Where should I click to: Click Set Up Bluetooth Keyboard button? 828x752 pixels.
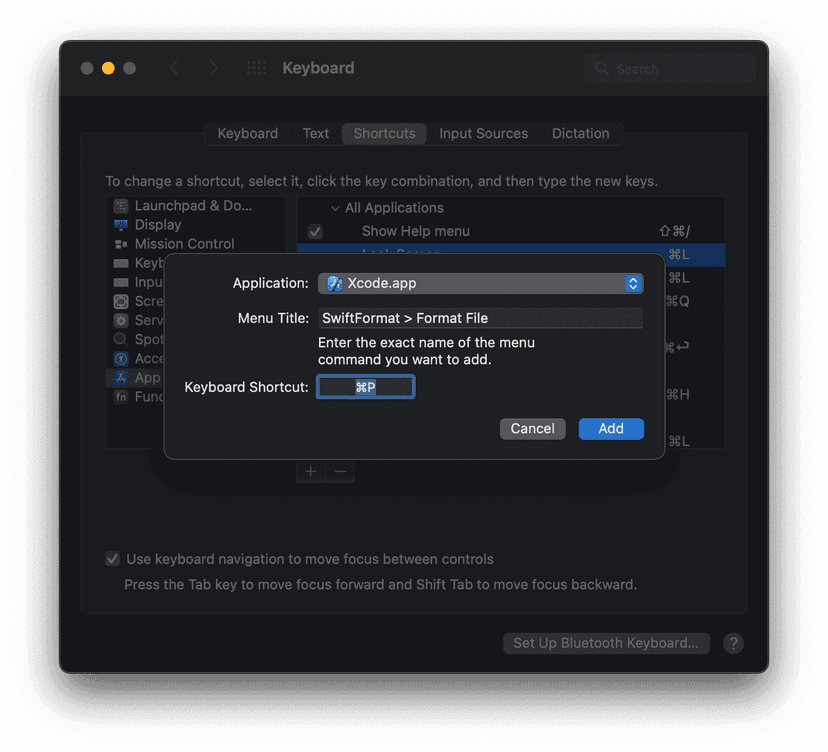pos(606,643)
